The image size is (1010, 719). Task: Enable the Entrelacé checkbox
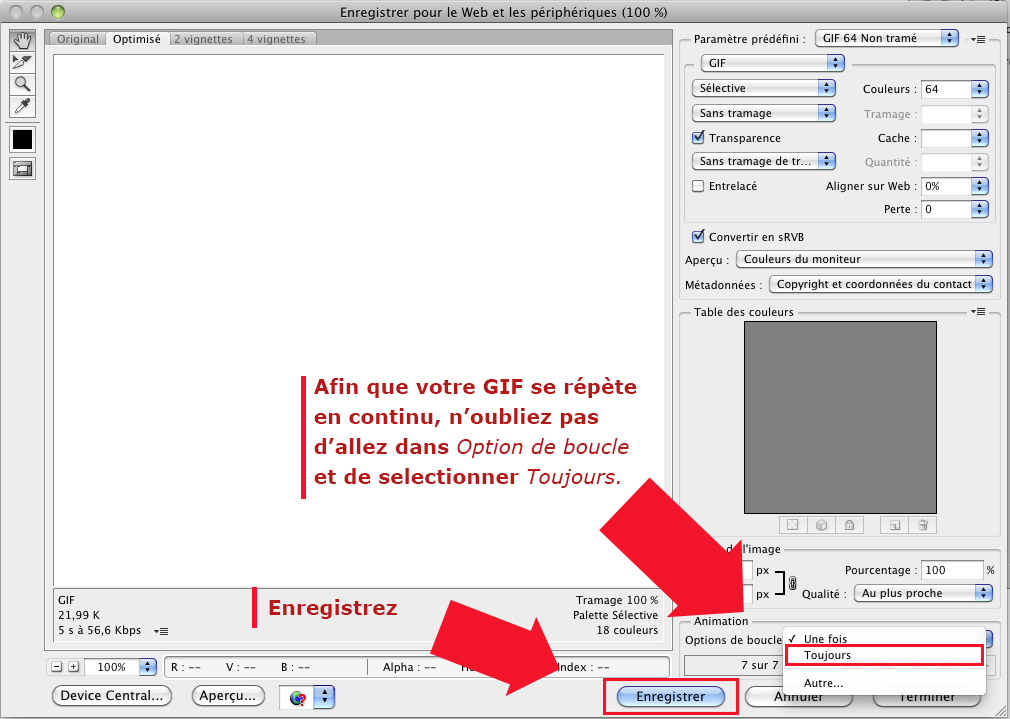pyautogui.click(x=699, y=186)
